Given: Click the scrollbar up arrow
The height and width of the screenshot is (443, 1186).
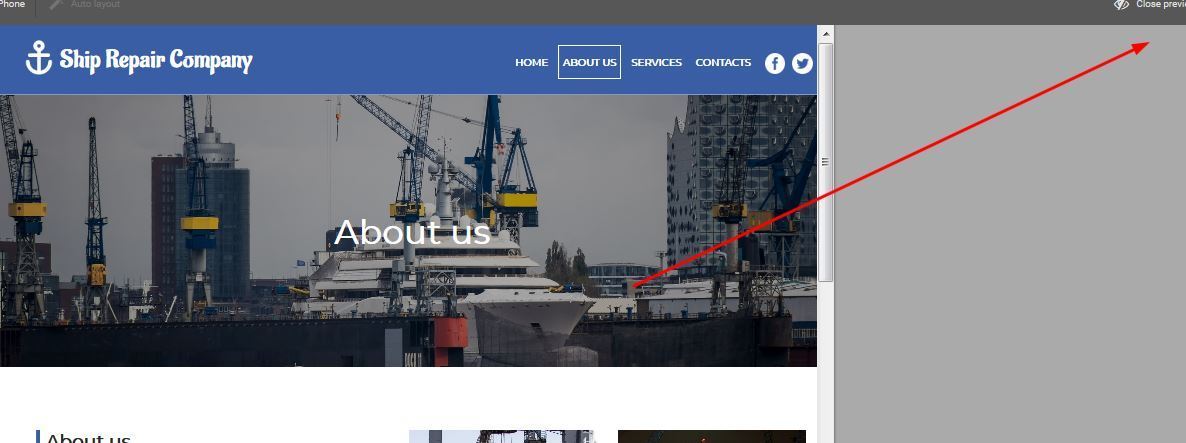Looking at the screenshot, I should [x=826, y=34].
